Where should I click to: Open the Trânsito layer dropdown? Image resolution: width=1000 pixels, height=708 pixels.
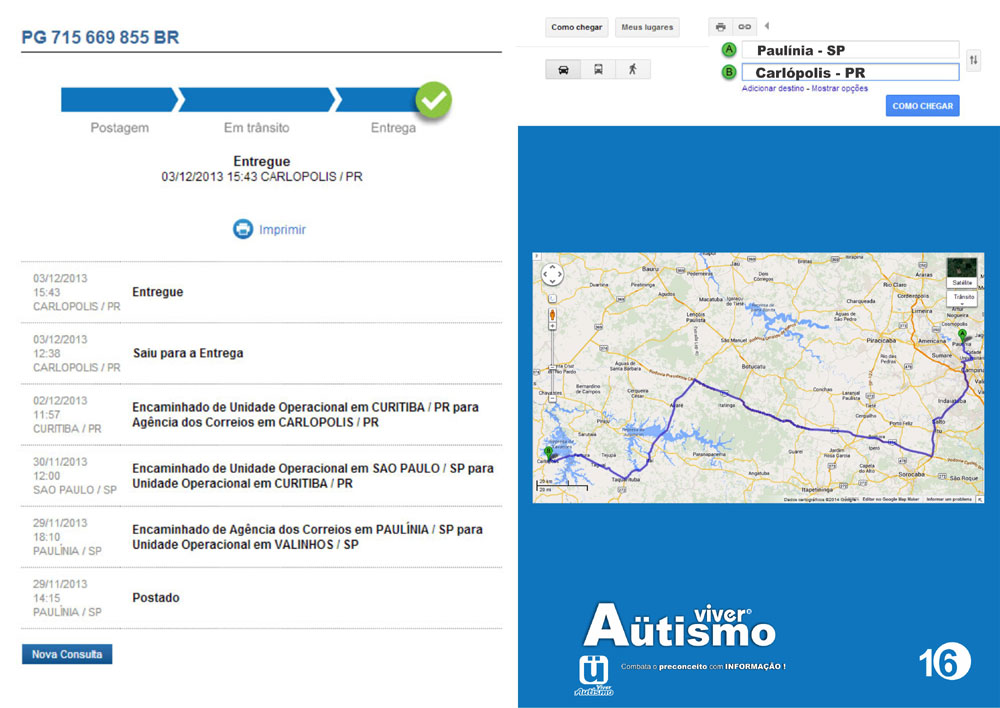[963, 297]
